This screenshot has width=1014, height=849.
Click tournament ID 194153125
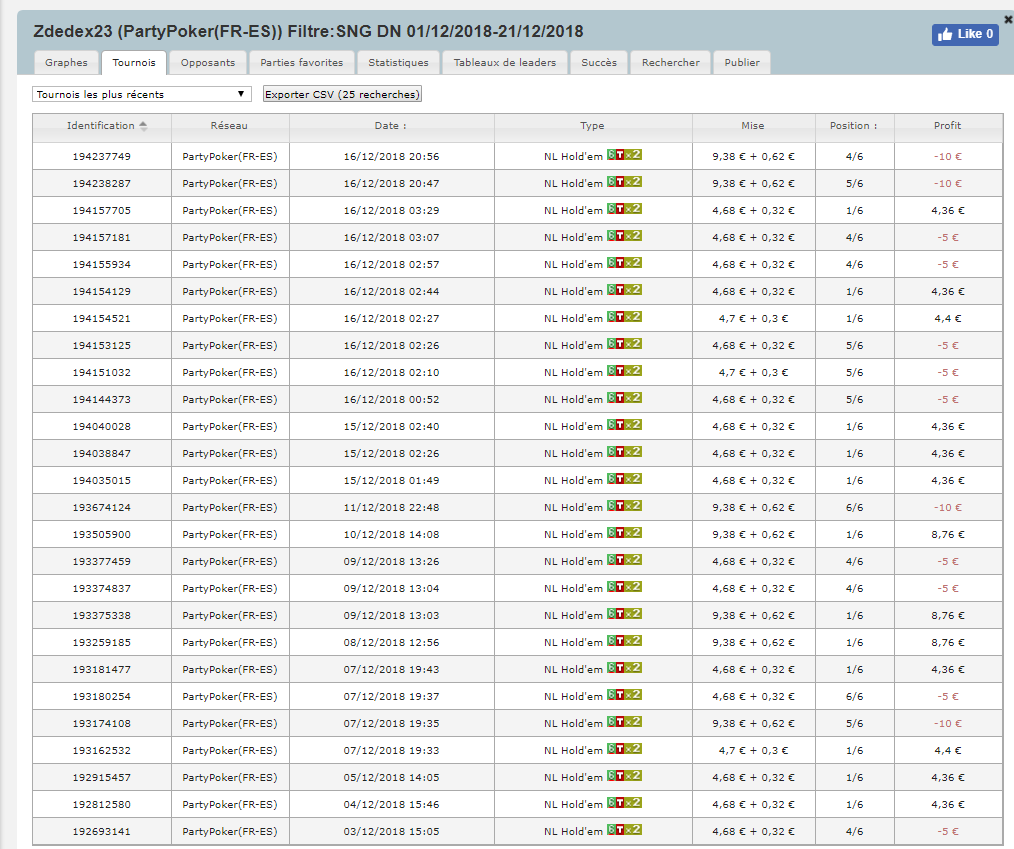pyautogui.click(x=102, y=346)
